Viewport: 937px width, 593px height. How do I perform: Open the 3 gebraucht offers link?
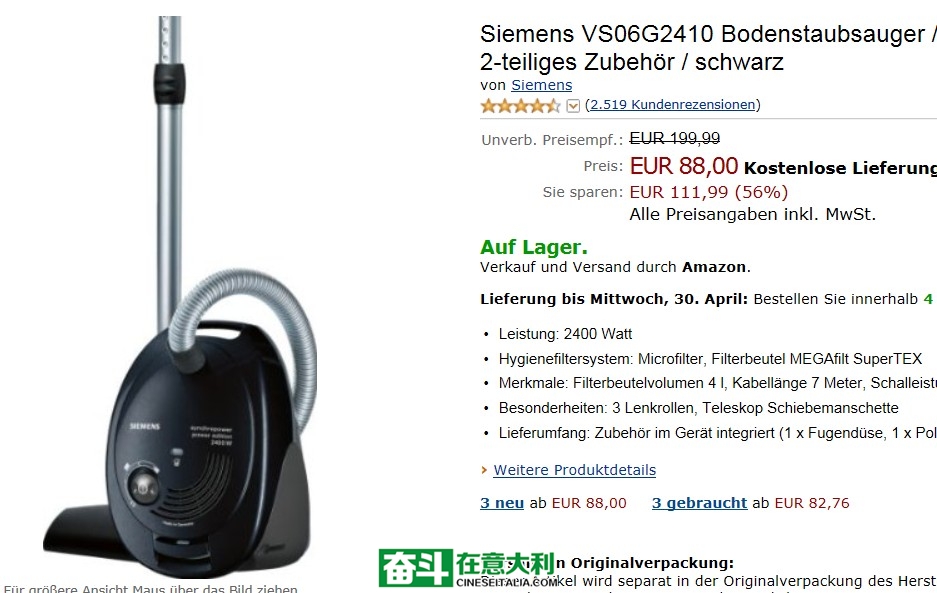click(x=699, y=503)
